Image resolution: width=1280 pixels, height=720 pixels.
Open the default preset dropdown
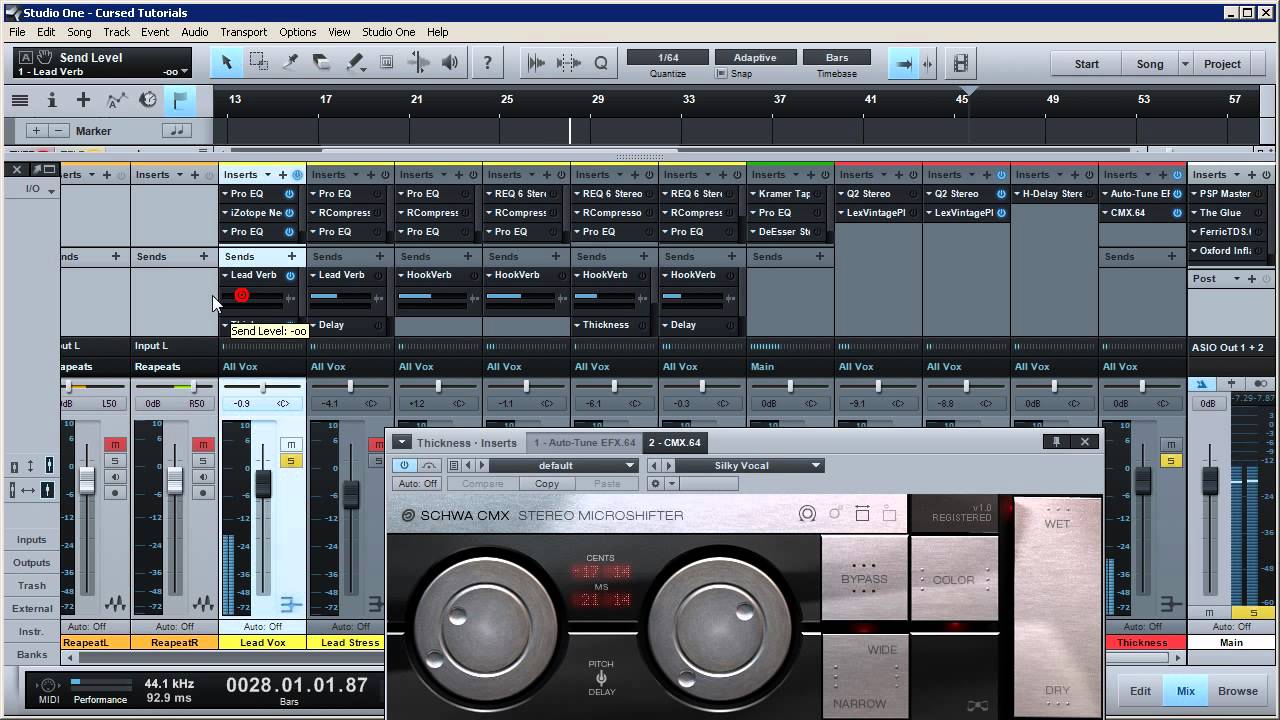pyautogui.click(x=563, y=465)
